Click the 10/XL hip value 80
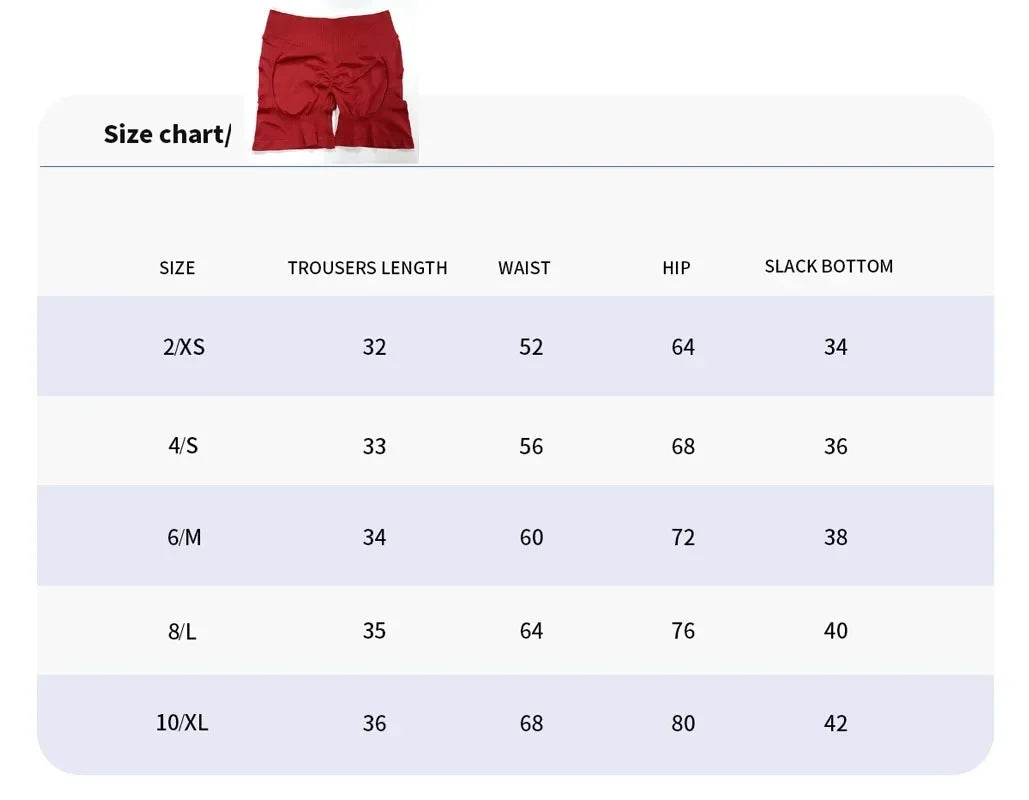Viewport: 1029px width, 800px height. tap(683, 723)
